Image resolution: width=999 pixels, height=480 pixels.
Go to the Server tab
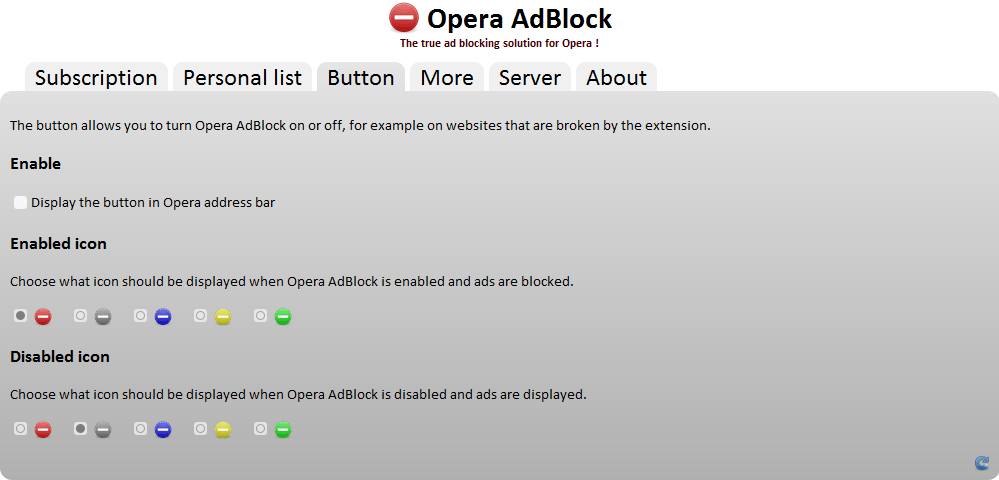click(x=530, y=78)
